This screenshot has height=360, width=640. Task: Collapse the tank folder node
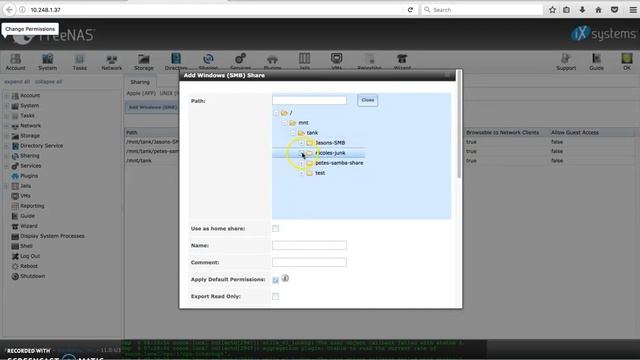tap(293, 133)
